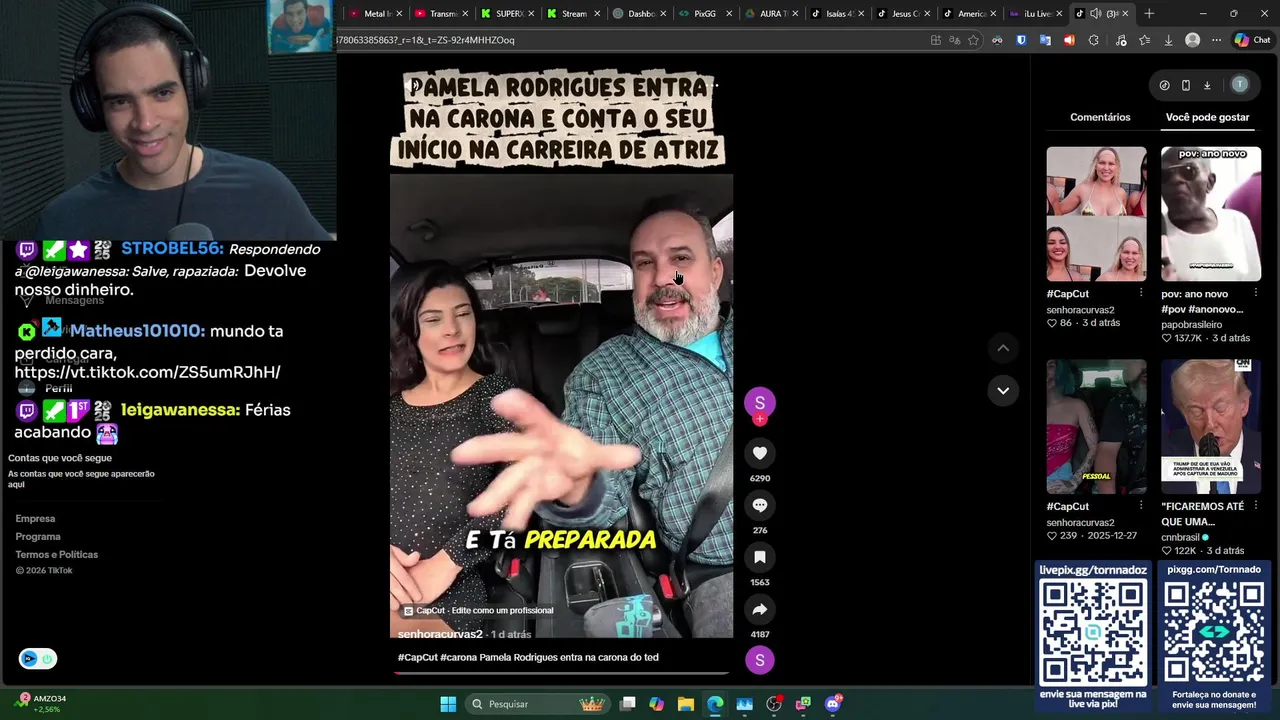This screenshot has width=1280, height=720.
Task: Share the video using arrow icon
Action: (x=760, y=609)
